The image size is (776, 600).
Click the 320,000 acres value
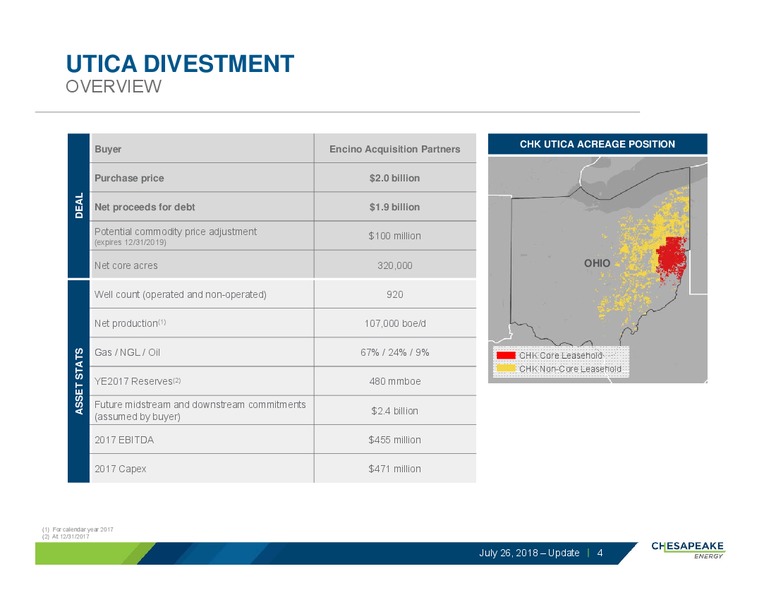[x=394, y=265]
